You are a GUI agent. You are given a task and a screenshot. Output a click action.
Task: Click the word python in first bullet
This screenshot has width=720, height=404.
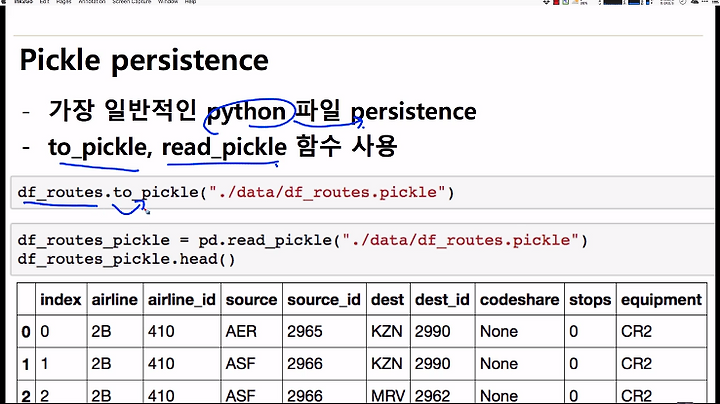(x=246, y=112)
